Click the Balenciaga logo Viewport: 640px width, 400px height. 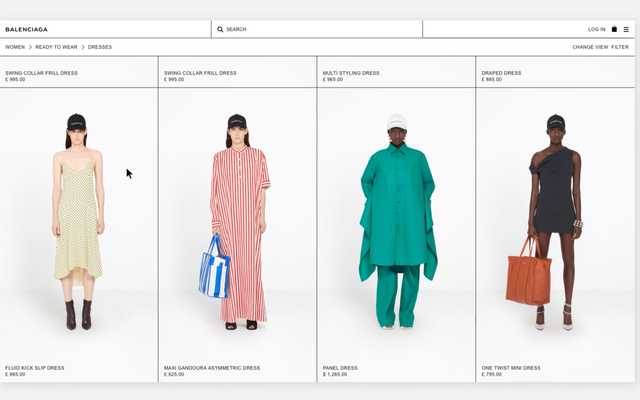[27, 29]
